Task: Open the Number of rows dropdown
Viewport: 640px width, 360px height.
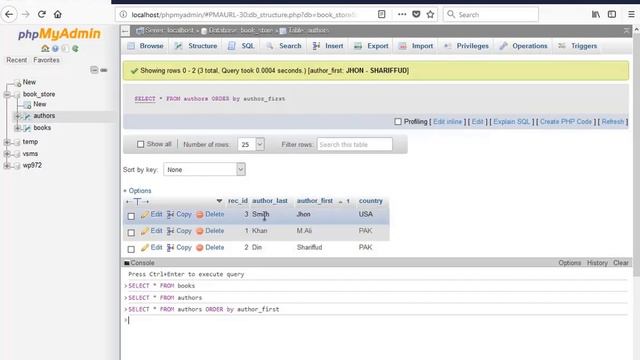Action: pyautogui.click(x=251, y=144)
